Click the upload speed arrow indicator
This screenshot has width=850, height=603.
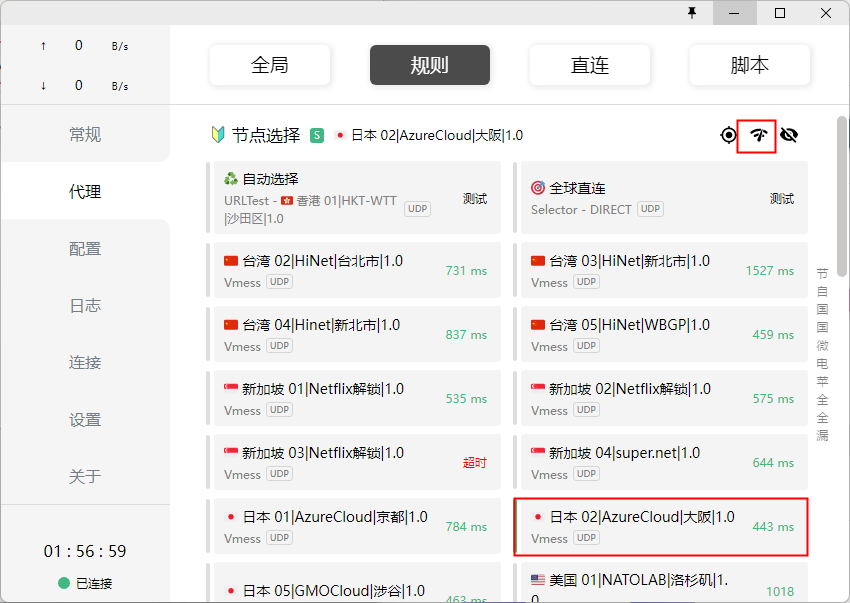point(43,46)
